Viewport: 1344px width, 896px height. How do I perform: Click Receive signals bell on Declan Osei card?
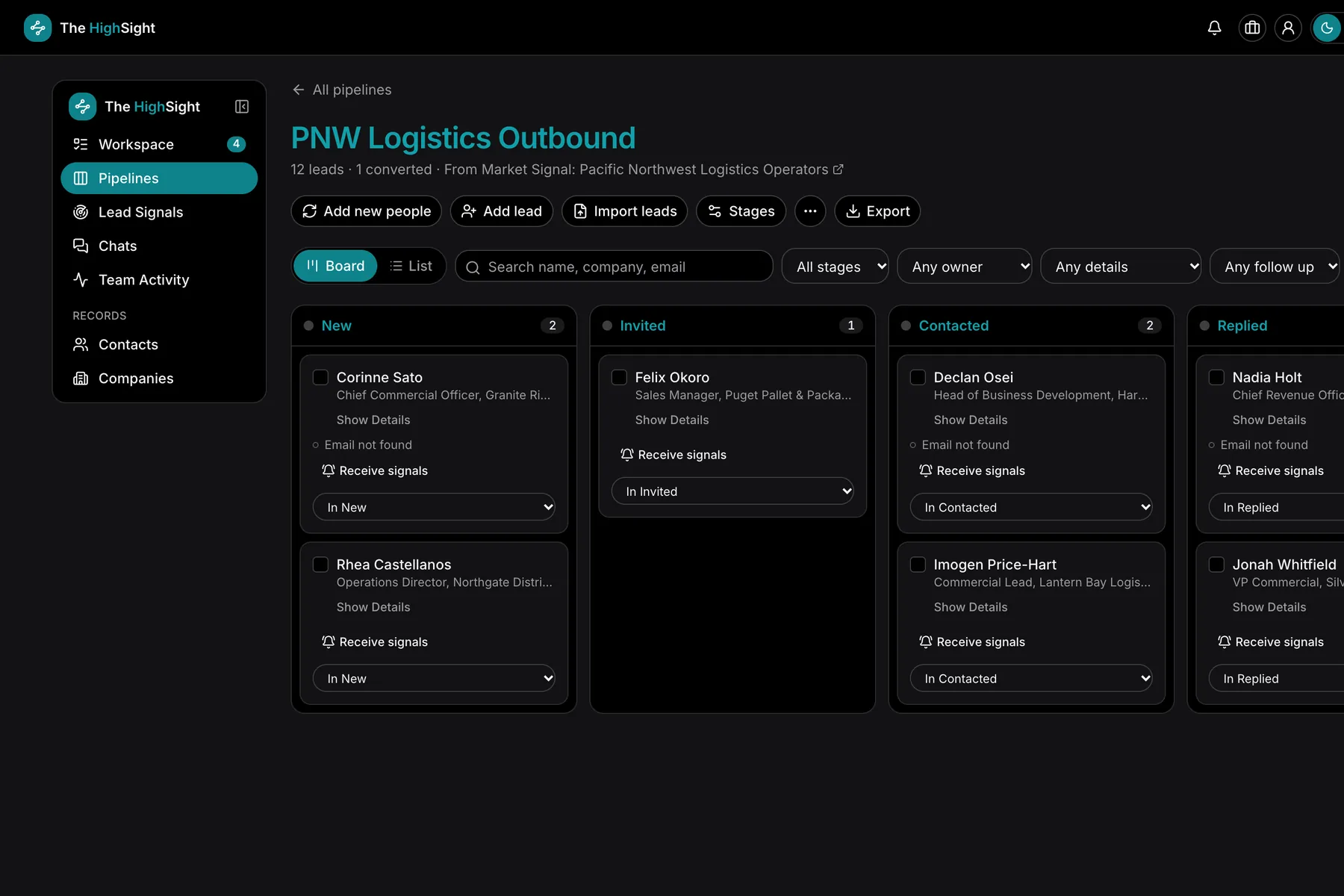[x=972, y=470]
